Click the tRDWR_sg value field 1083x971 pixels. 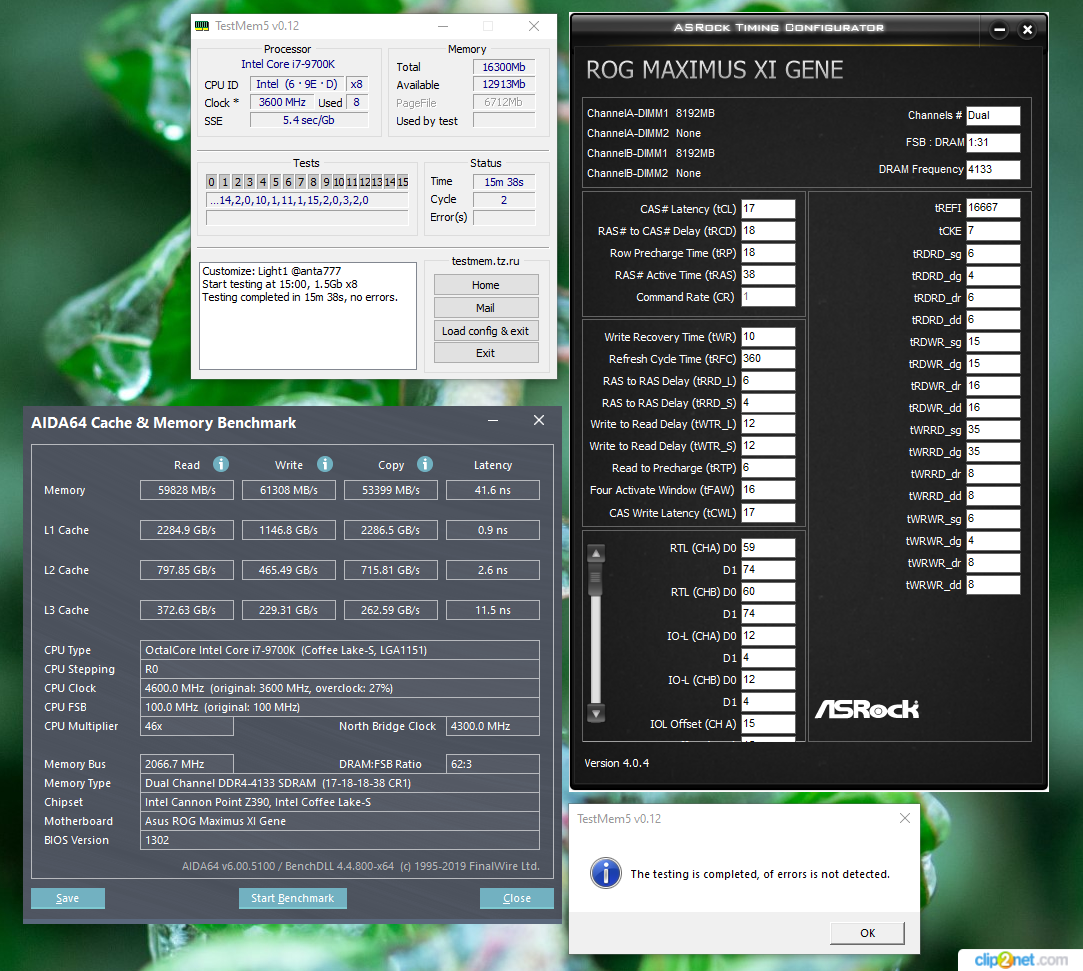tap(993, 342)
